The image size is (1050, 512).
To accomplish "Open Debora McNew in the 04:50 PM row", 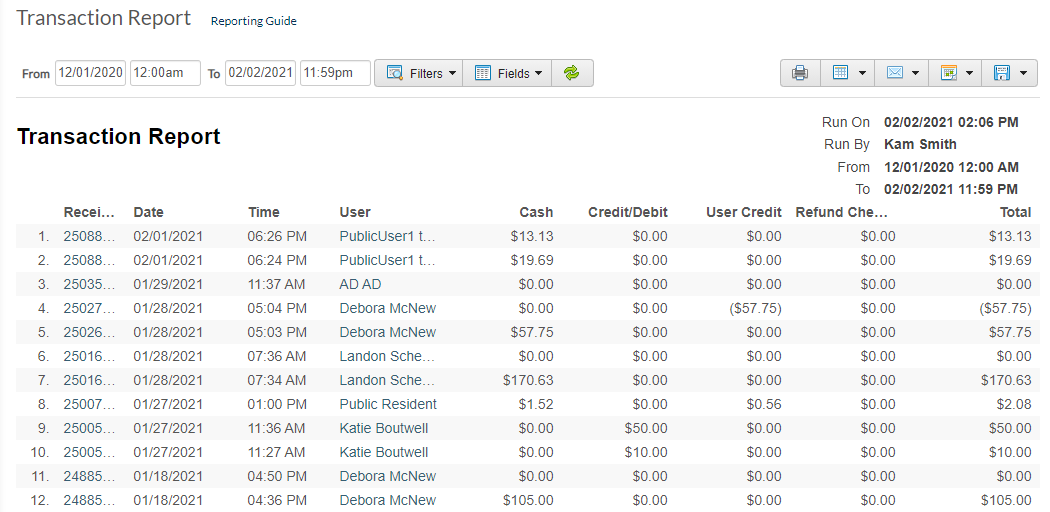I will [388, 477].
